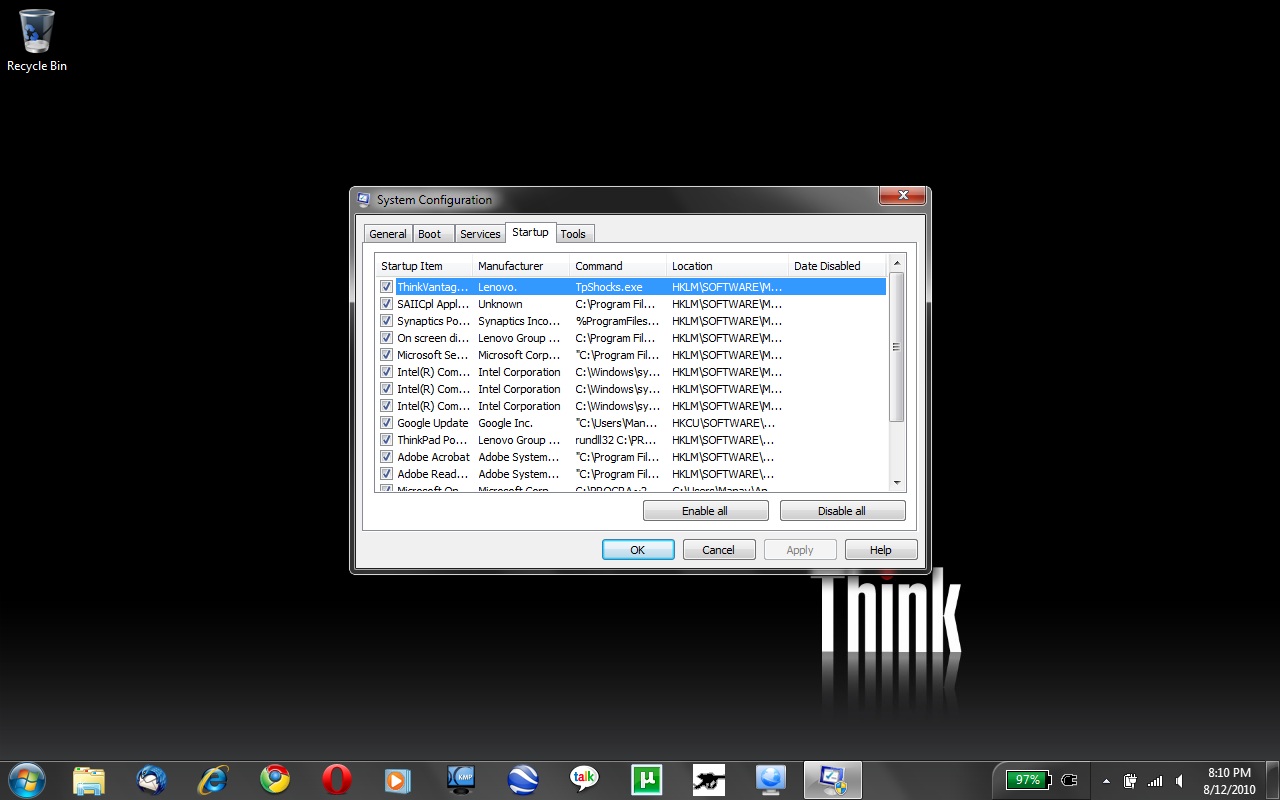Select the System Configuration taskbar button

tap(833, 780)
